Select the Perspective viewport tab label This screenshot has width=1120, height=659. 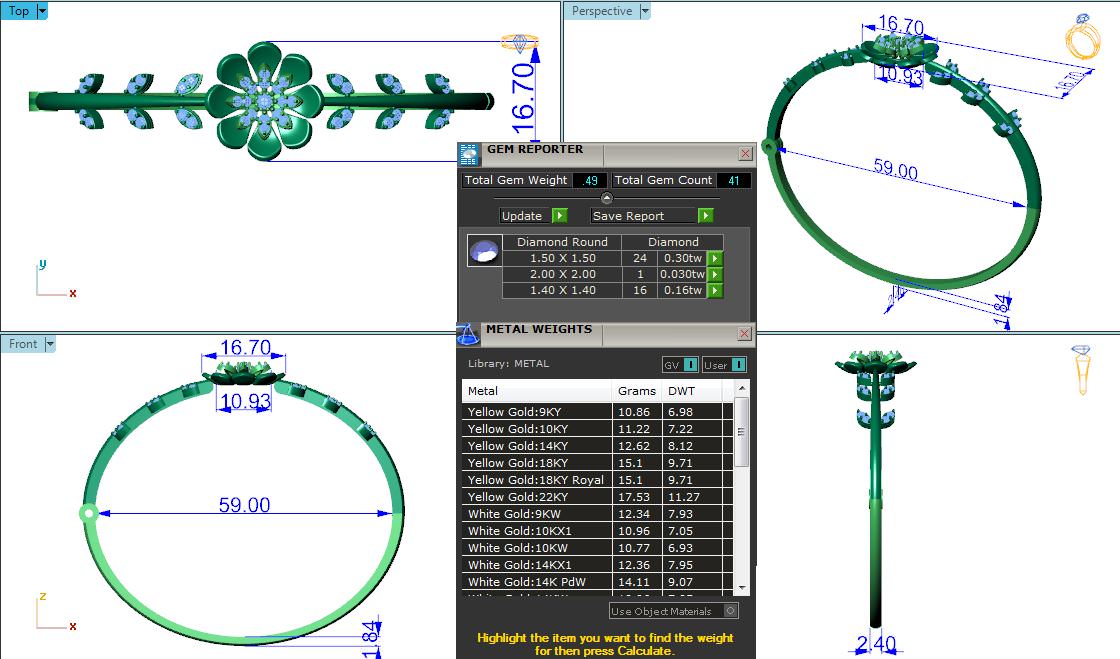[602, 11]
